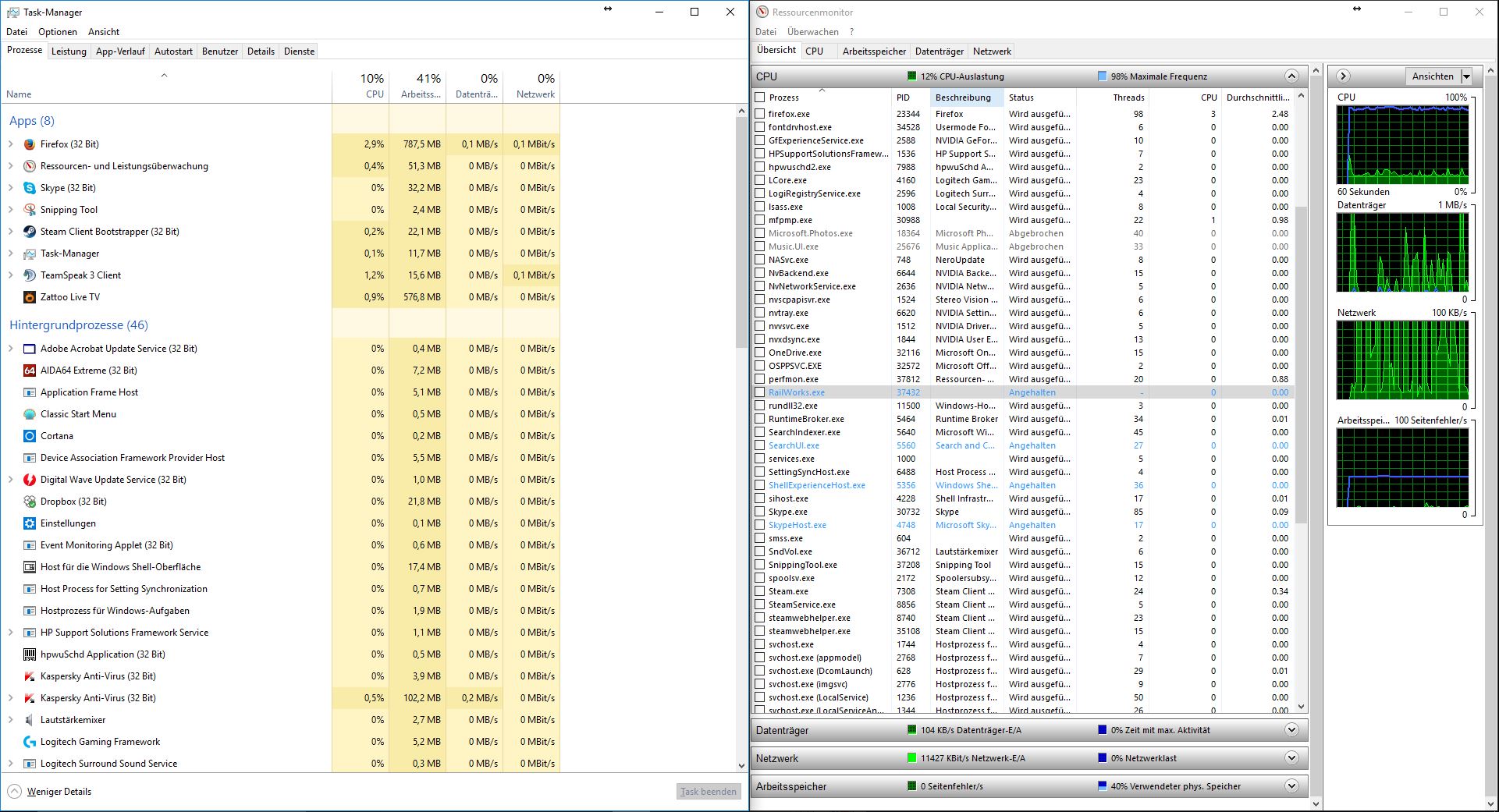1499x812 pixels.
Task: Click the TeamSpeak 3 Client icon
Action: (x=30, y=275)
